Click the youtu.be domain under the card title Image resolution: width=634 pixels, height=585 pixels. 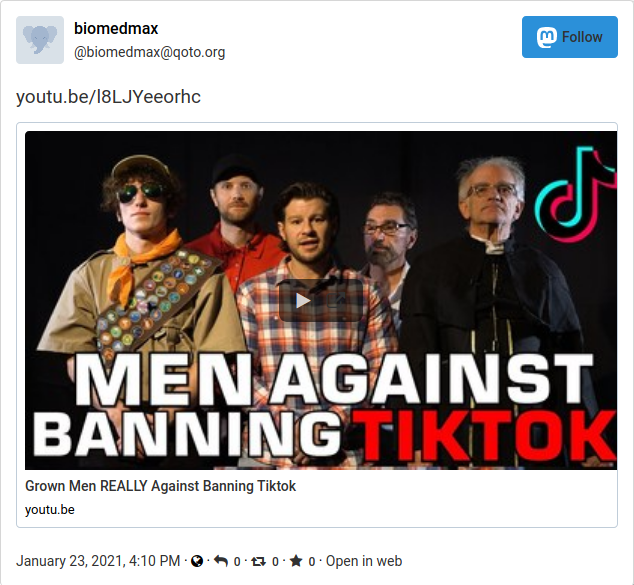(50, 509)
